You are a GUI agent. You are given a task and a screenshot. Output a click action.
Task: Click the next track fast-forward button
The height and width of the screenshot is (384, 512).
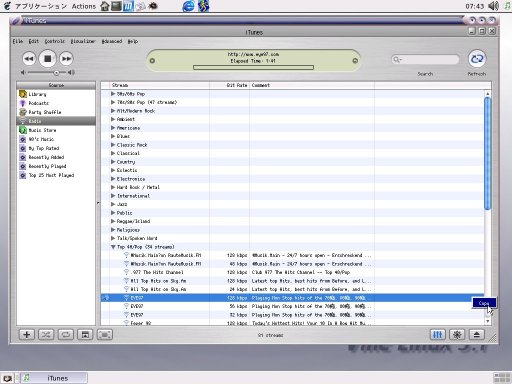pyautogui.click(x=66, y=59)
